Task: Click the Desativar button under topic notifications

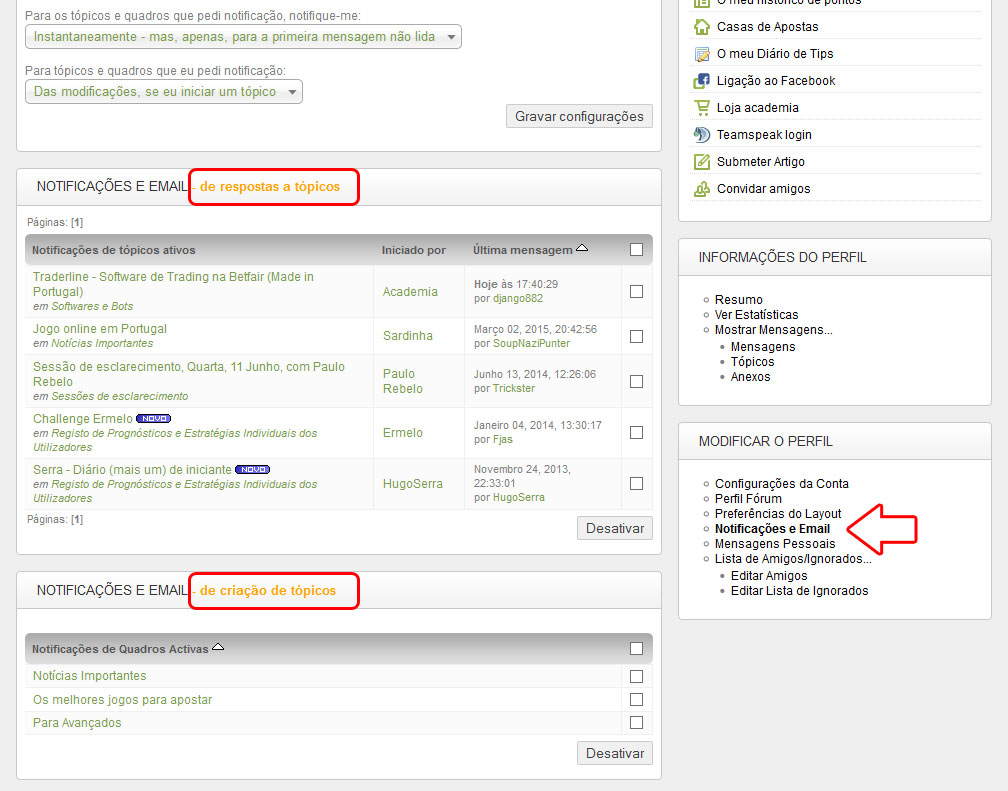Action: click(614, 528)
